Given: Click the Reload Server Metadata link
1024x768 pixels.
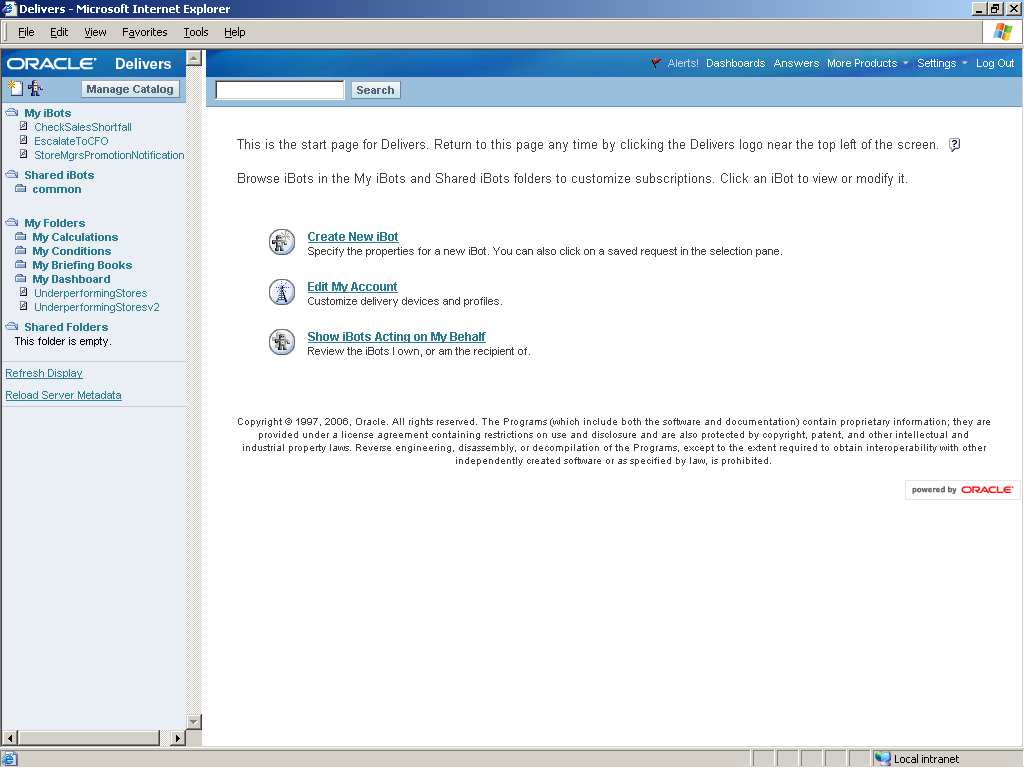Looking at the screenshot, I should pos(63,395).
